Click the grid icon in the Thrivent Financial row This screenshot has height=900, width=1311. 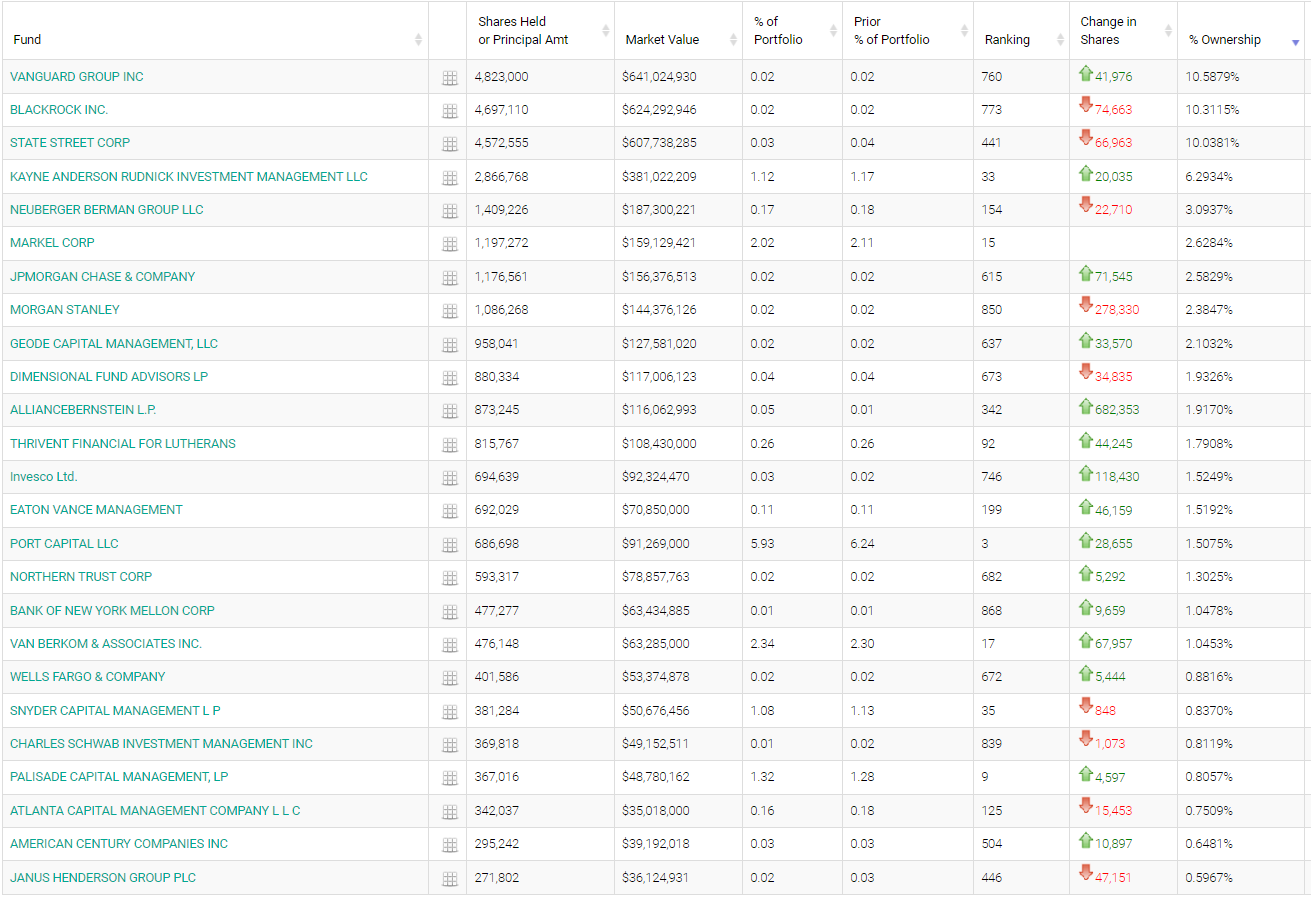click(450, 445)
